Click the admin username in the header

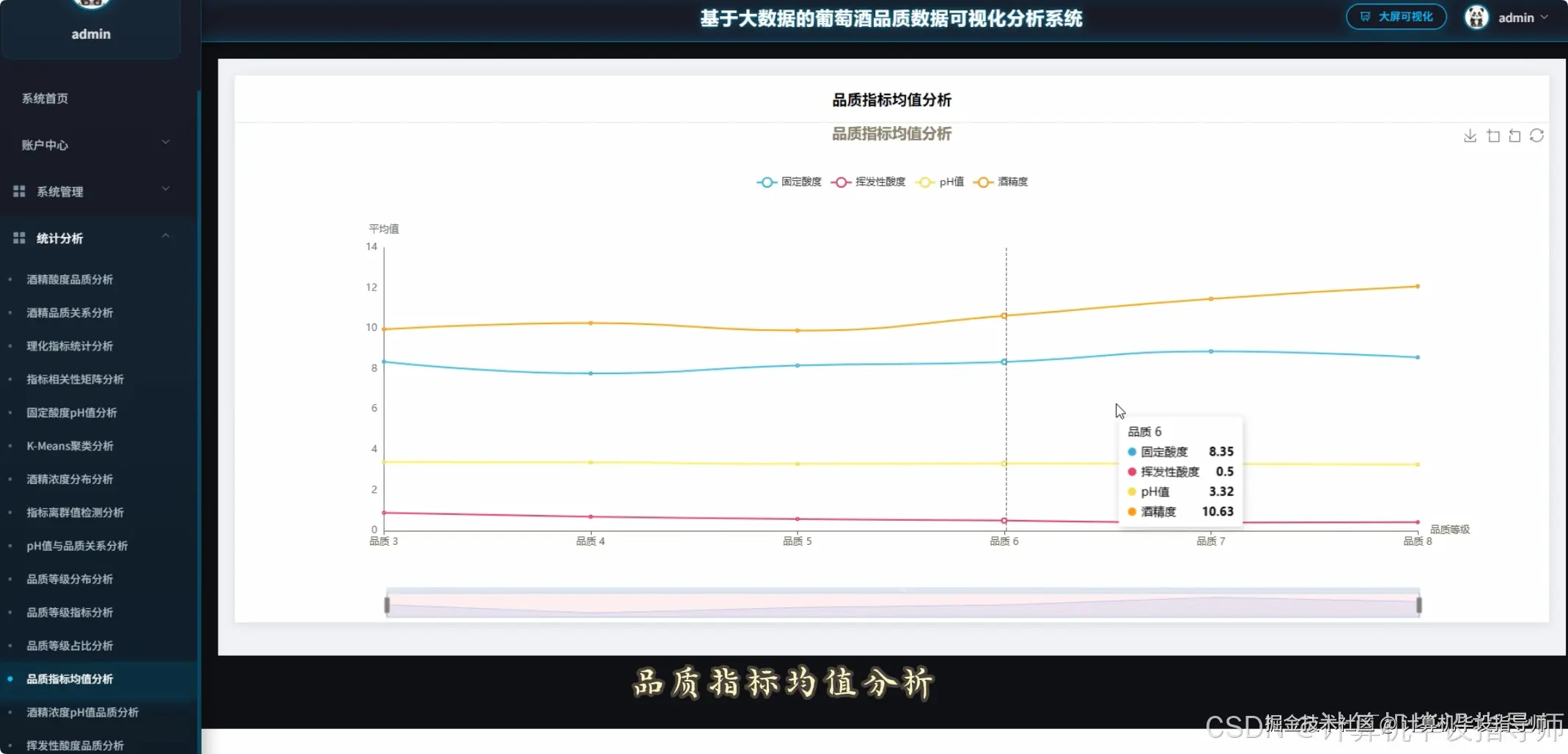click(x=1516, y=18)
